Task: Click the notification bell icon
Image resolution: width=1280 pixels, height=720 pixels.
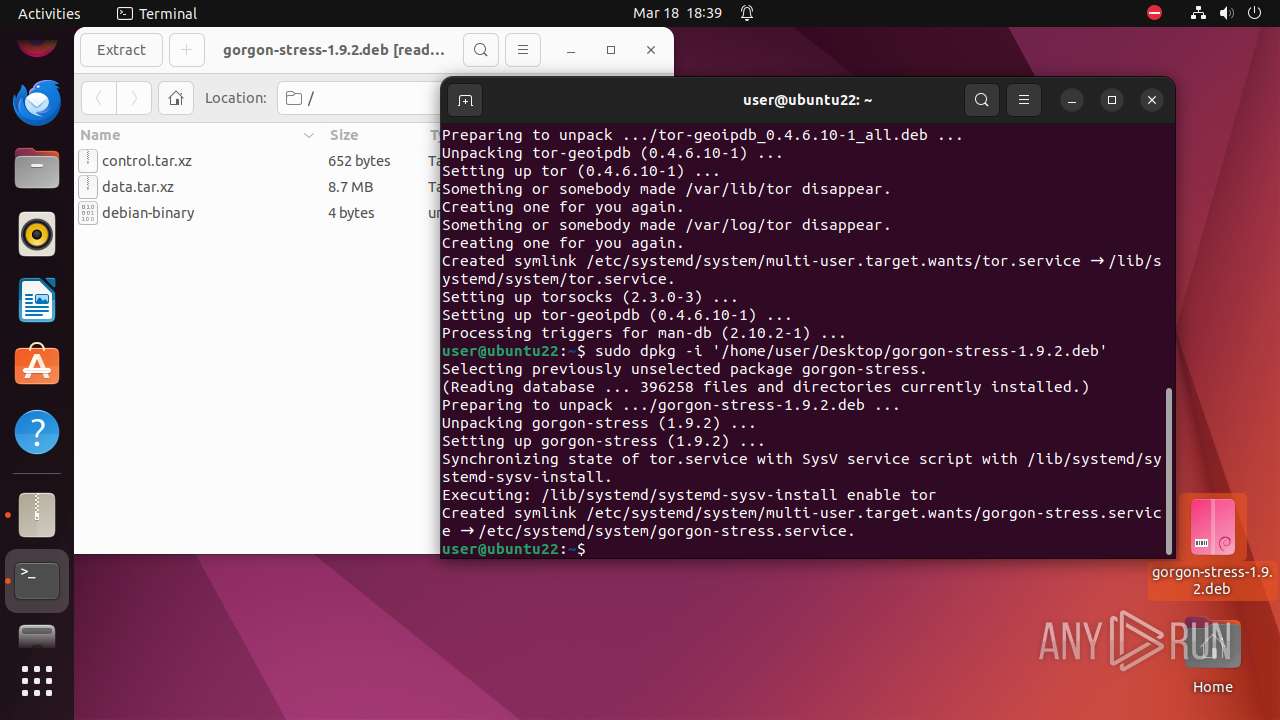Action: tap(747, 13)
